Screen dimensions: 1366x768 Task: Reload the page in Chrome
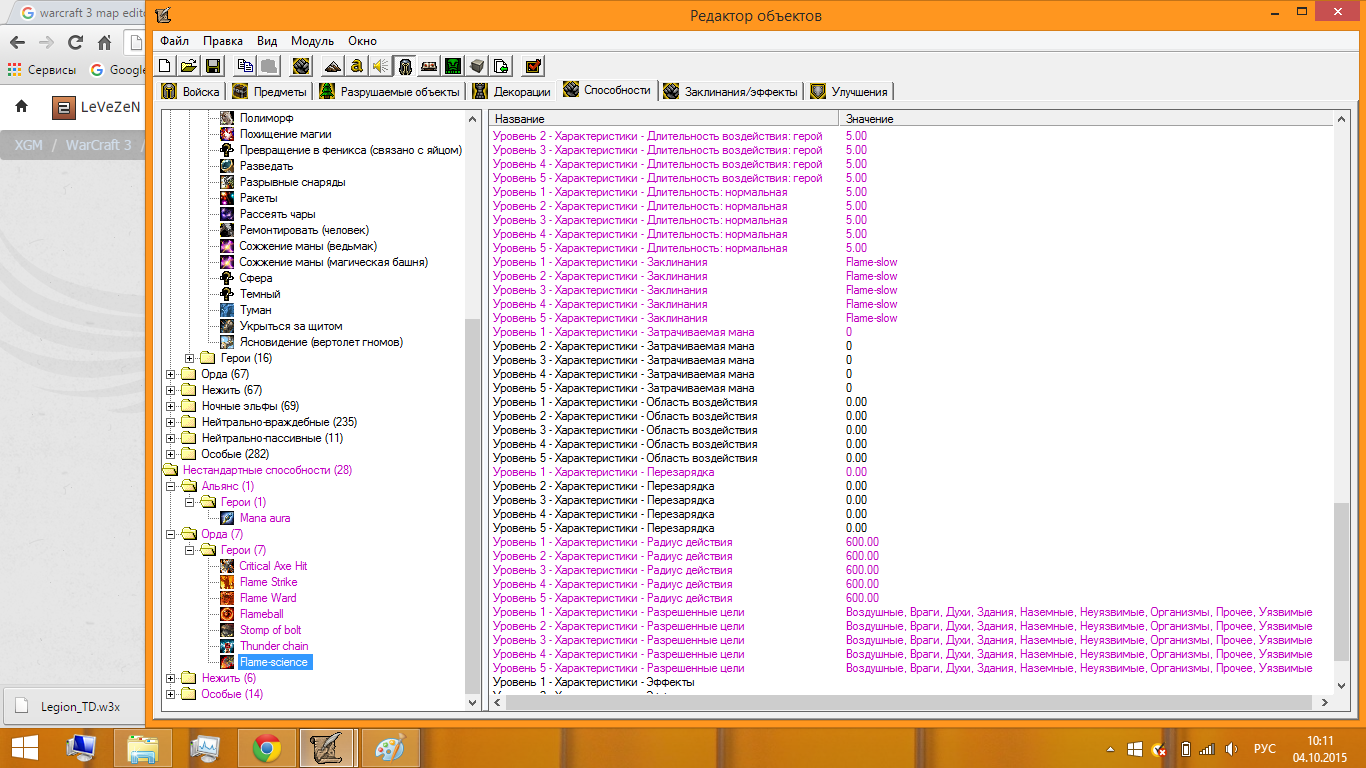(x=75, y=43)
